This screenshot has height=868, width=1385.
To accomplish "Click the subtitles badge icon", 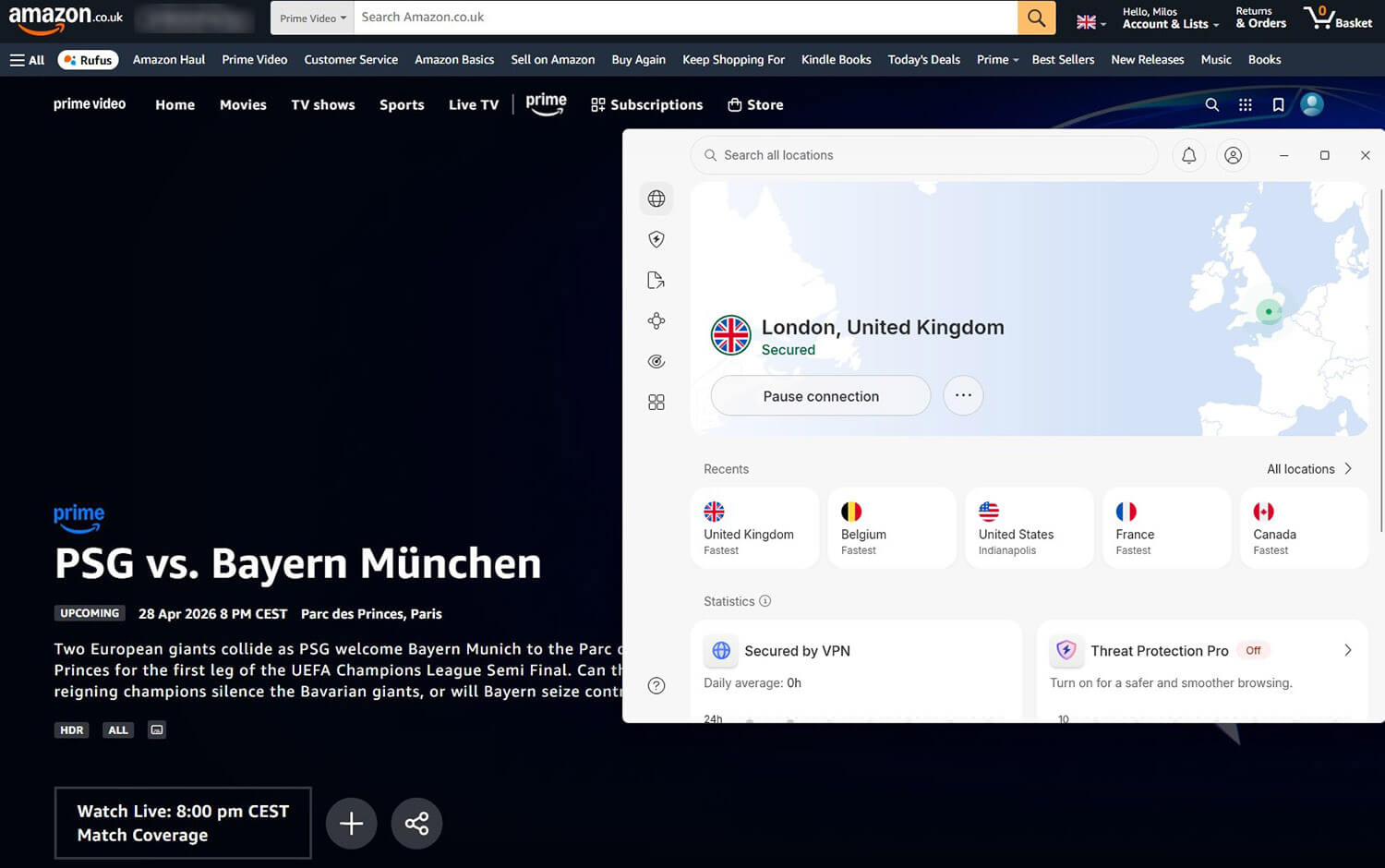I will point(157,729).
